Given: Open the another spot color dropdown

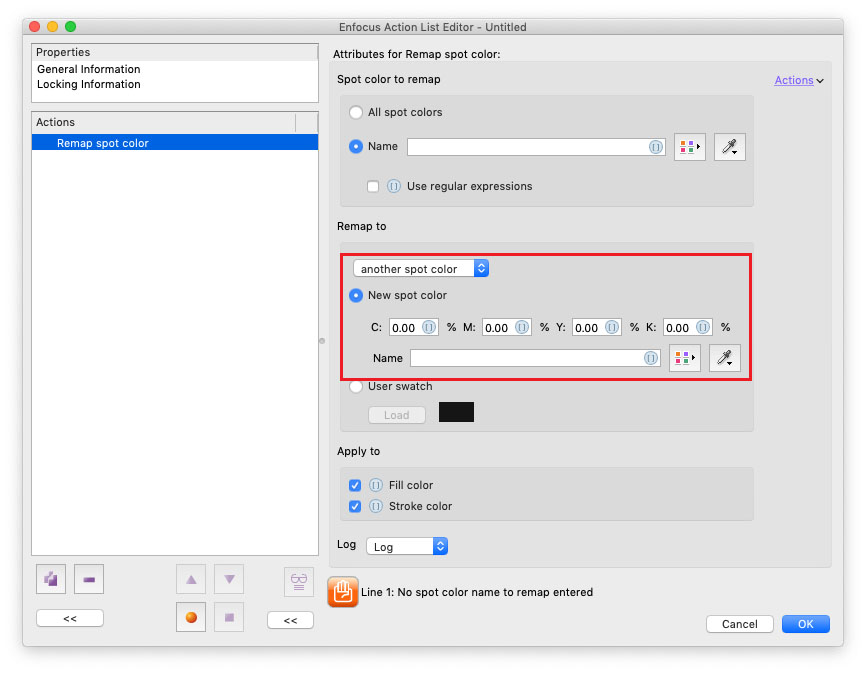Looking at the screenshot, I should [421, 269].
